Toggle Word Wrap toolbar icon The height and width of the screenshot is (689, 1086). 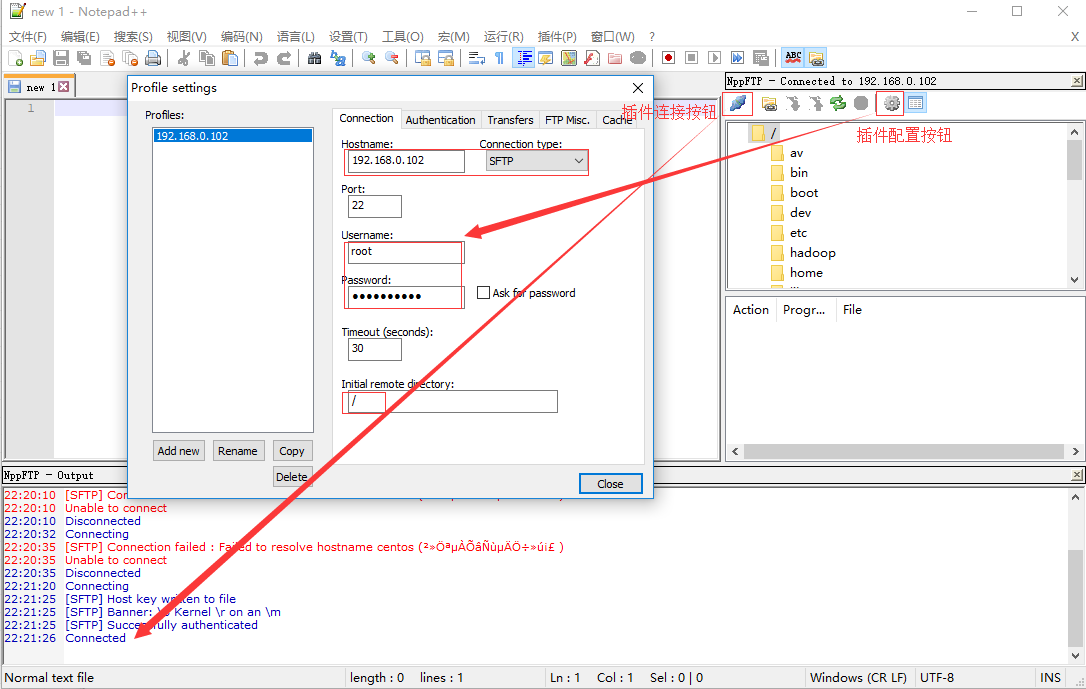coord(477,58)
